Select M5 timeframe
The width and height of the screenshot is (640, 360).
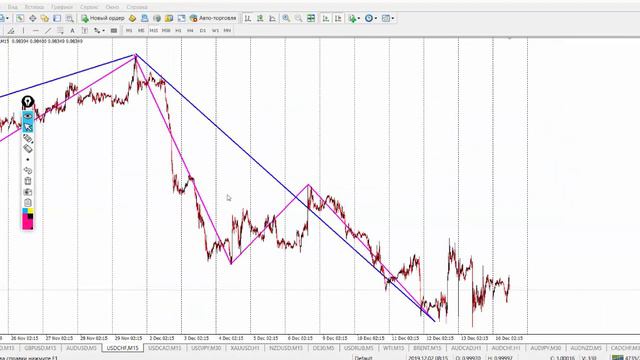click(x=141, y=31)
